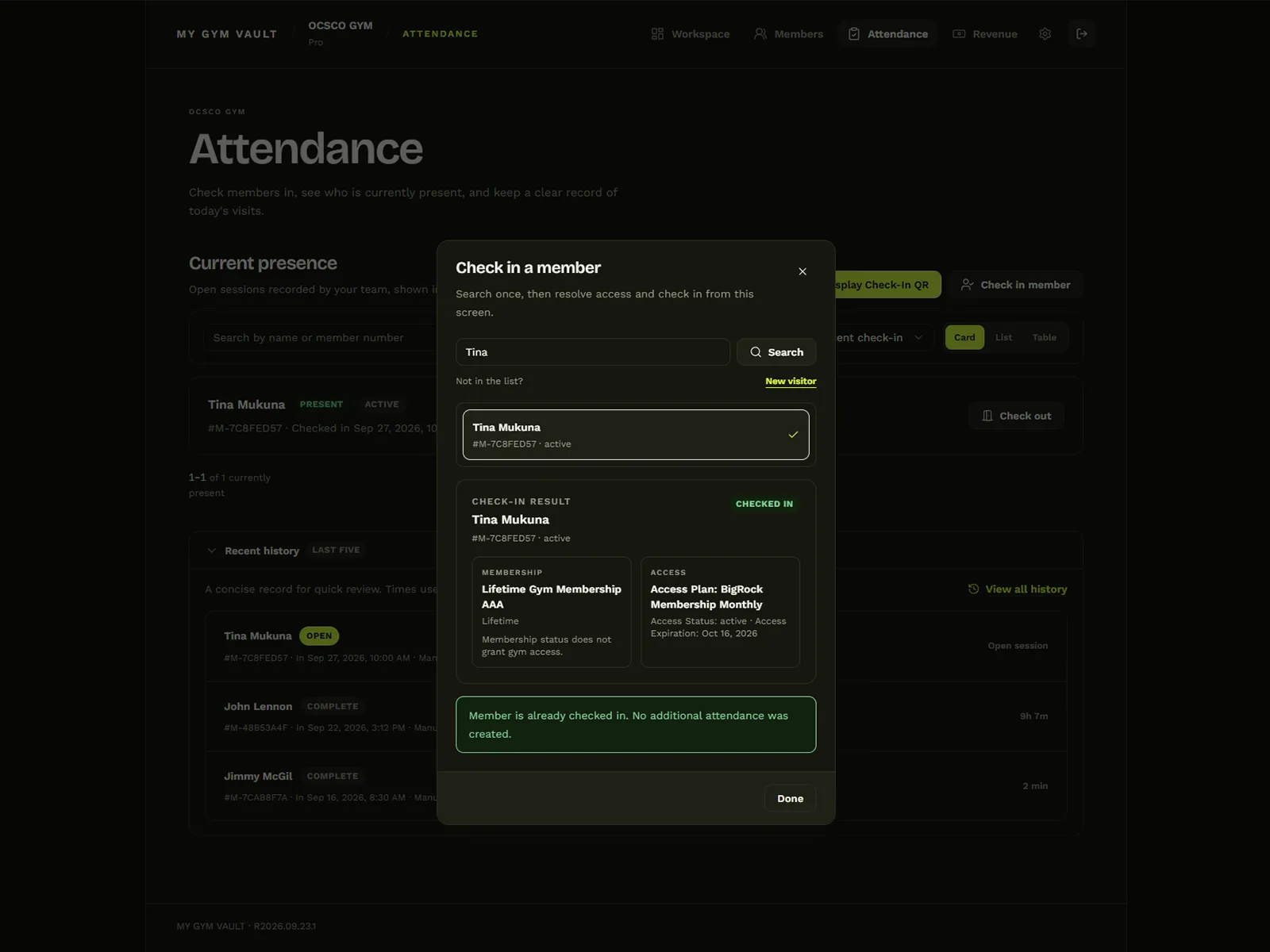
Task: Click the door icon on Check out
Action: point(987,416)
